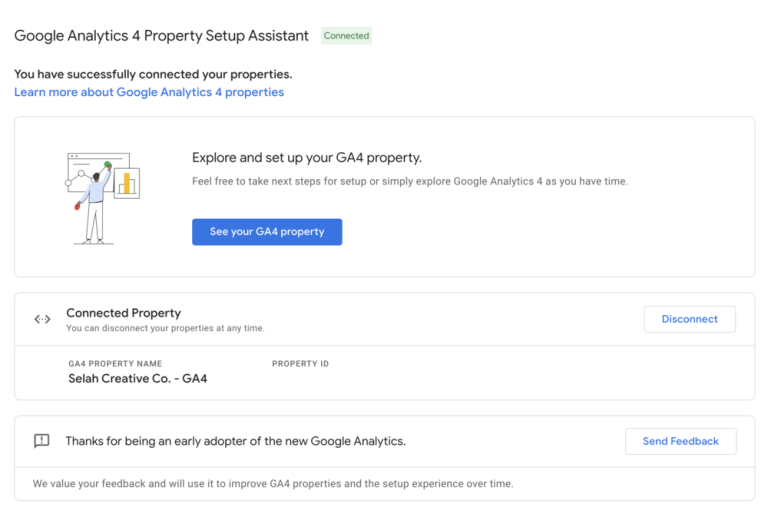Click the Connected Property link icon
Screen dimensions: 768x514
click(x=42, y=319)
